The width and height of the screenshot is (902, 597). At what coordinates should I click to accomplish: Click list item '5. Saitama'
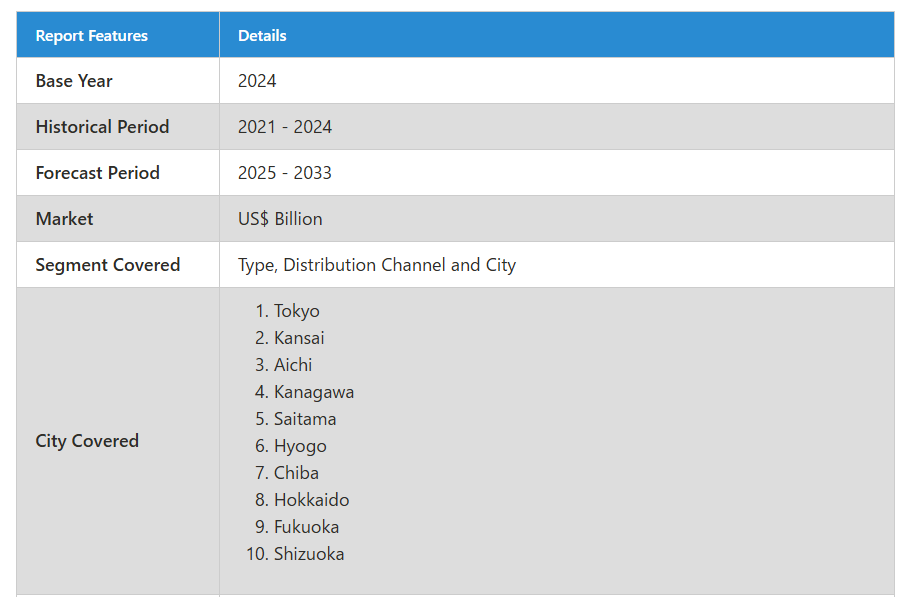click(296, 419)
